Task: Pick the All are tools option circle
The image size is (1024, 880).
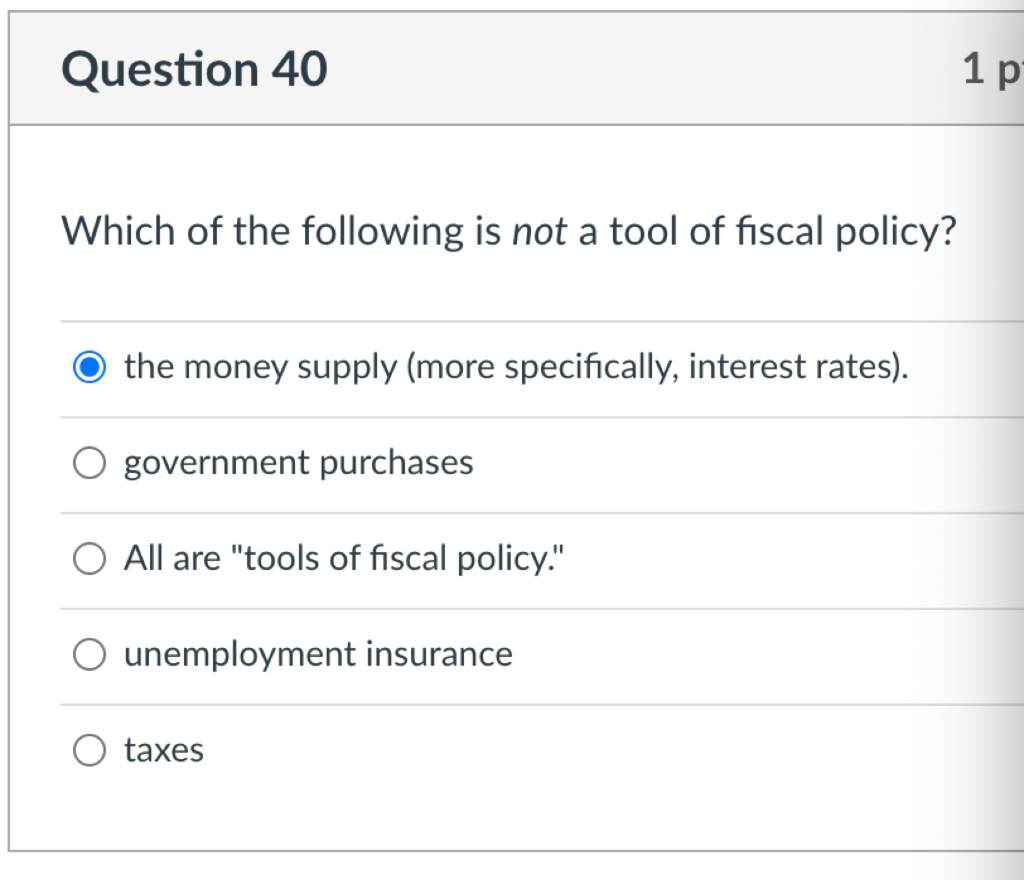Action: 89,559
